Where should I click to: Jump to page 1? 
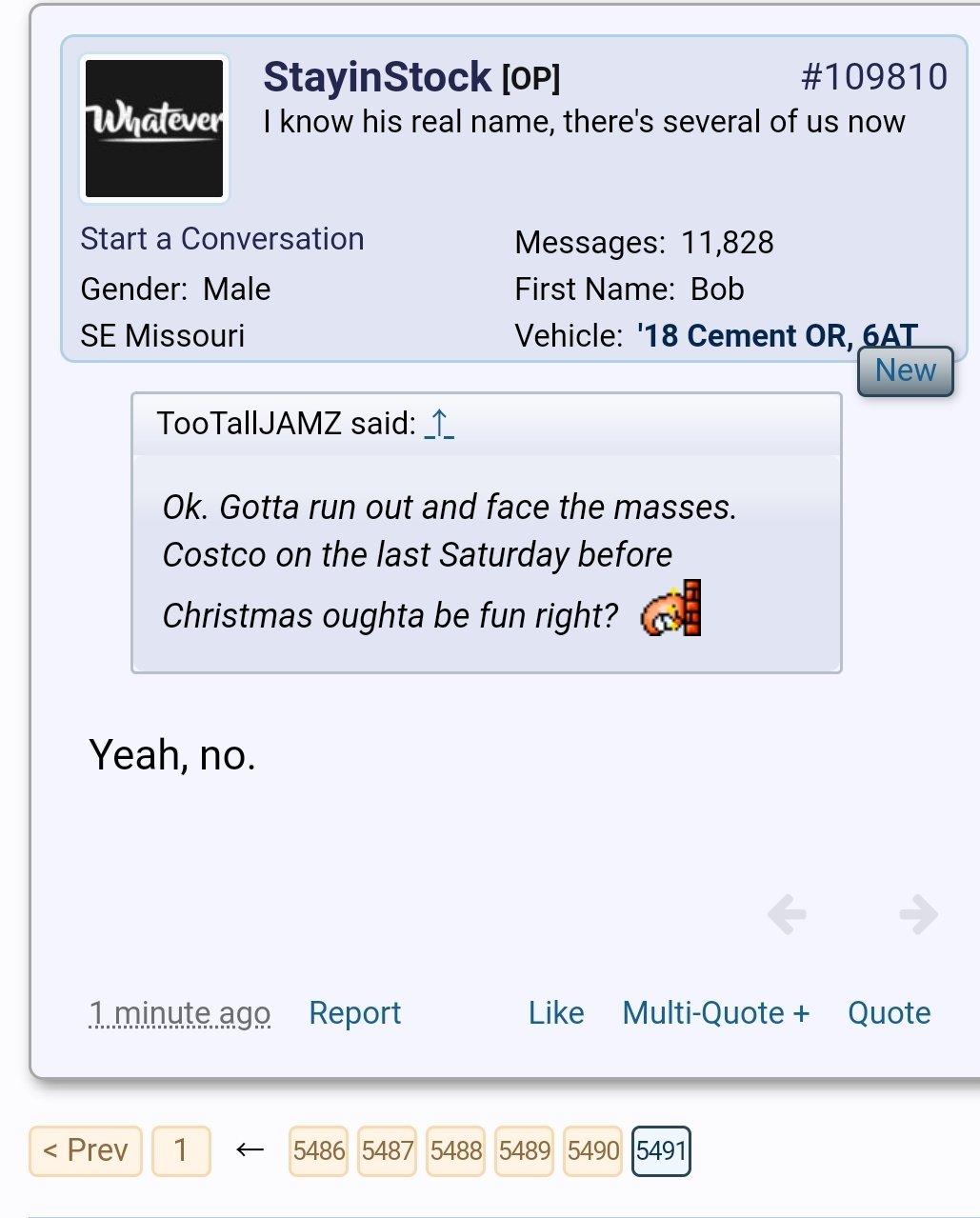point(181,1150)
